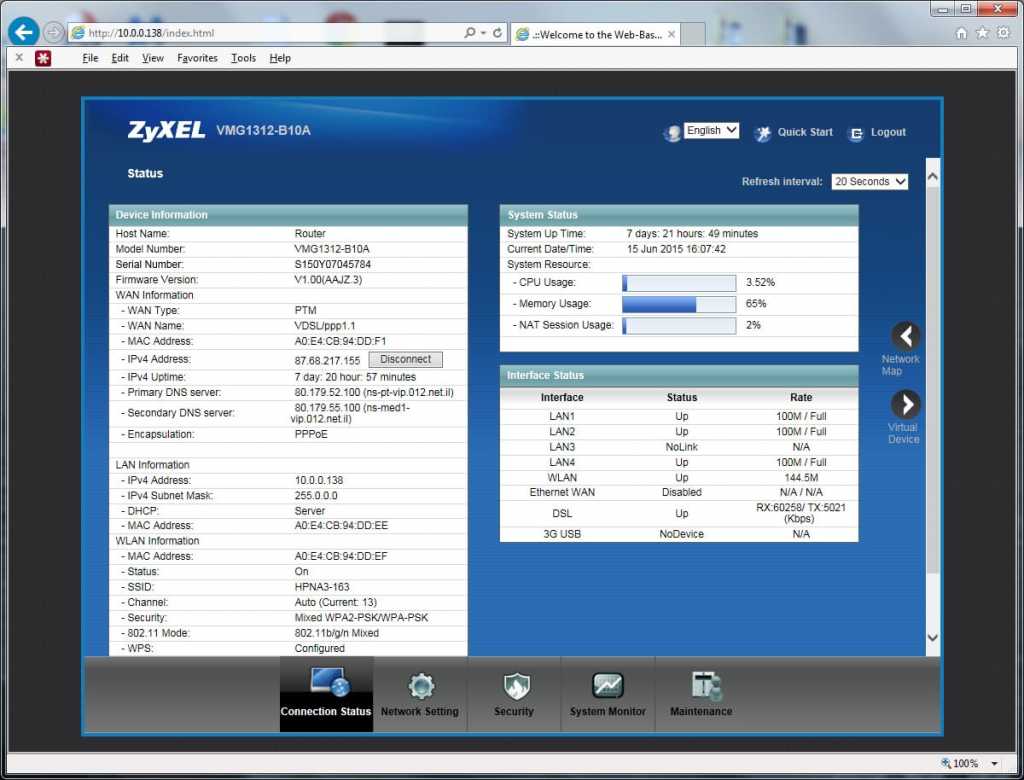Open the Favorites menu
Screen dimensions: 1024x780
(x=197, y=58)
